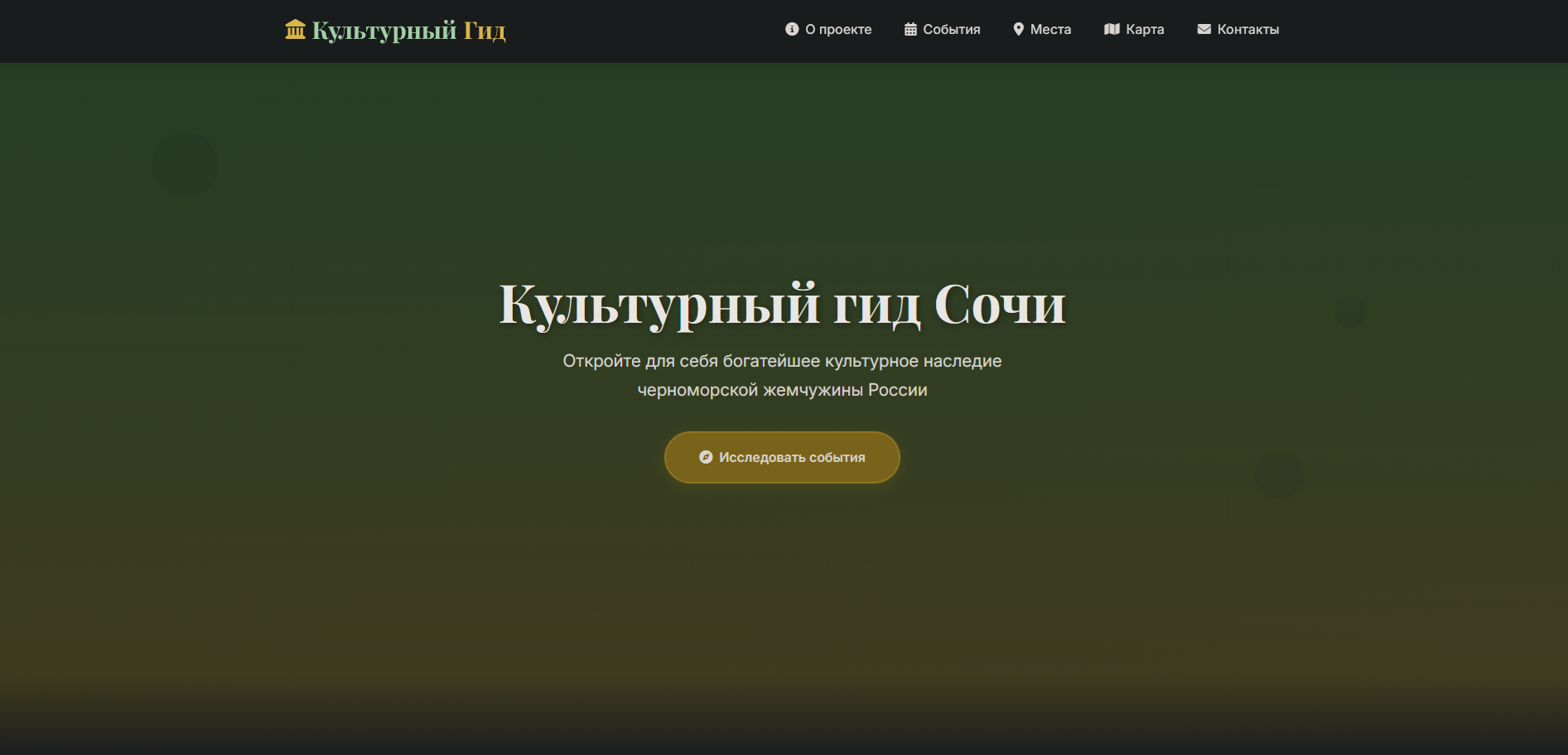Click the compass icon inside the hero button
This screenshot has height=755, width=1568.
pyautogui.click(x=706, y=457)
